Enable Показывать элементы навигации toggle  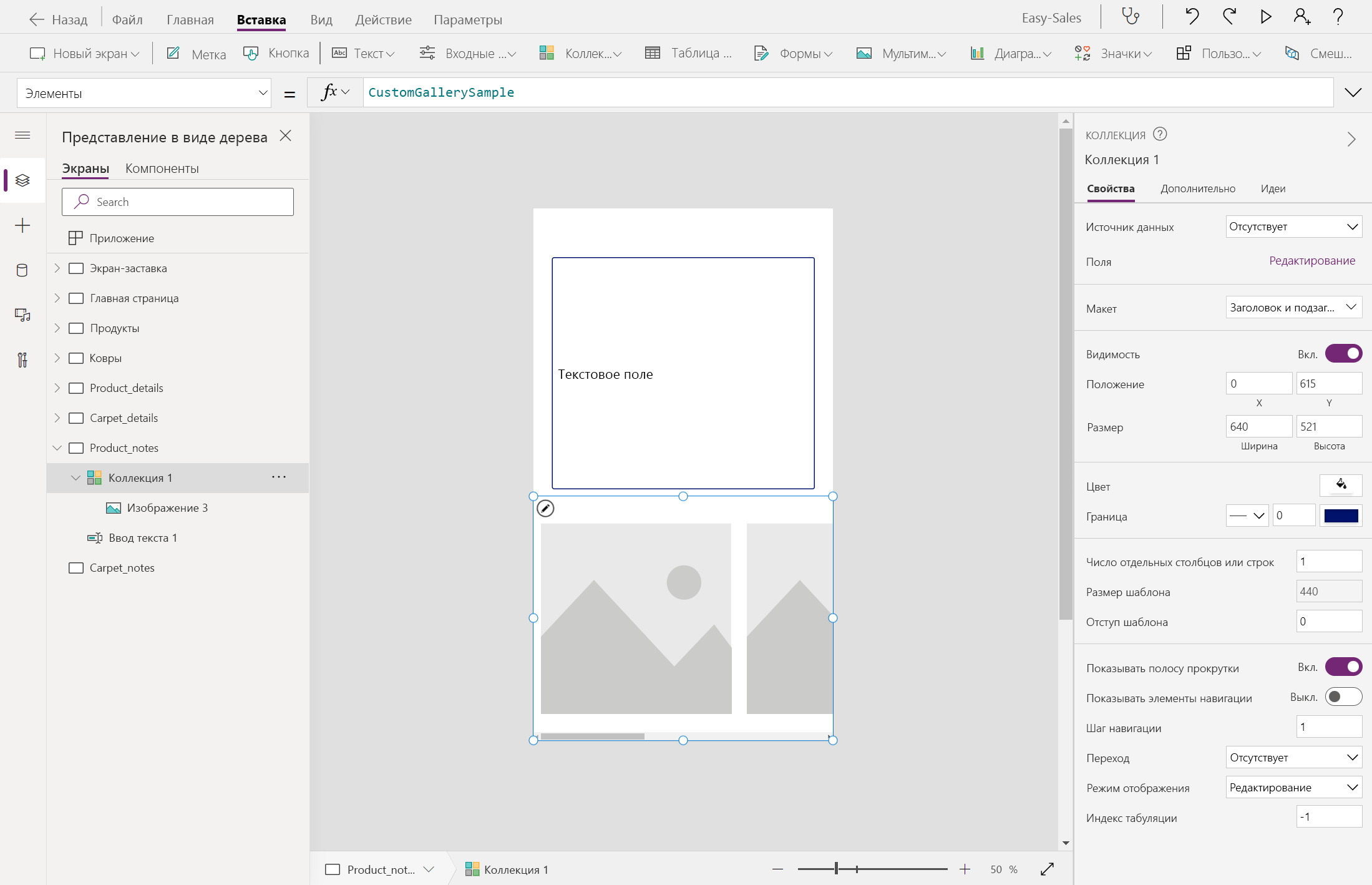click(1343, 697)
